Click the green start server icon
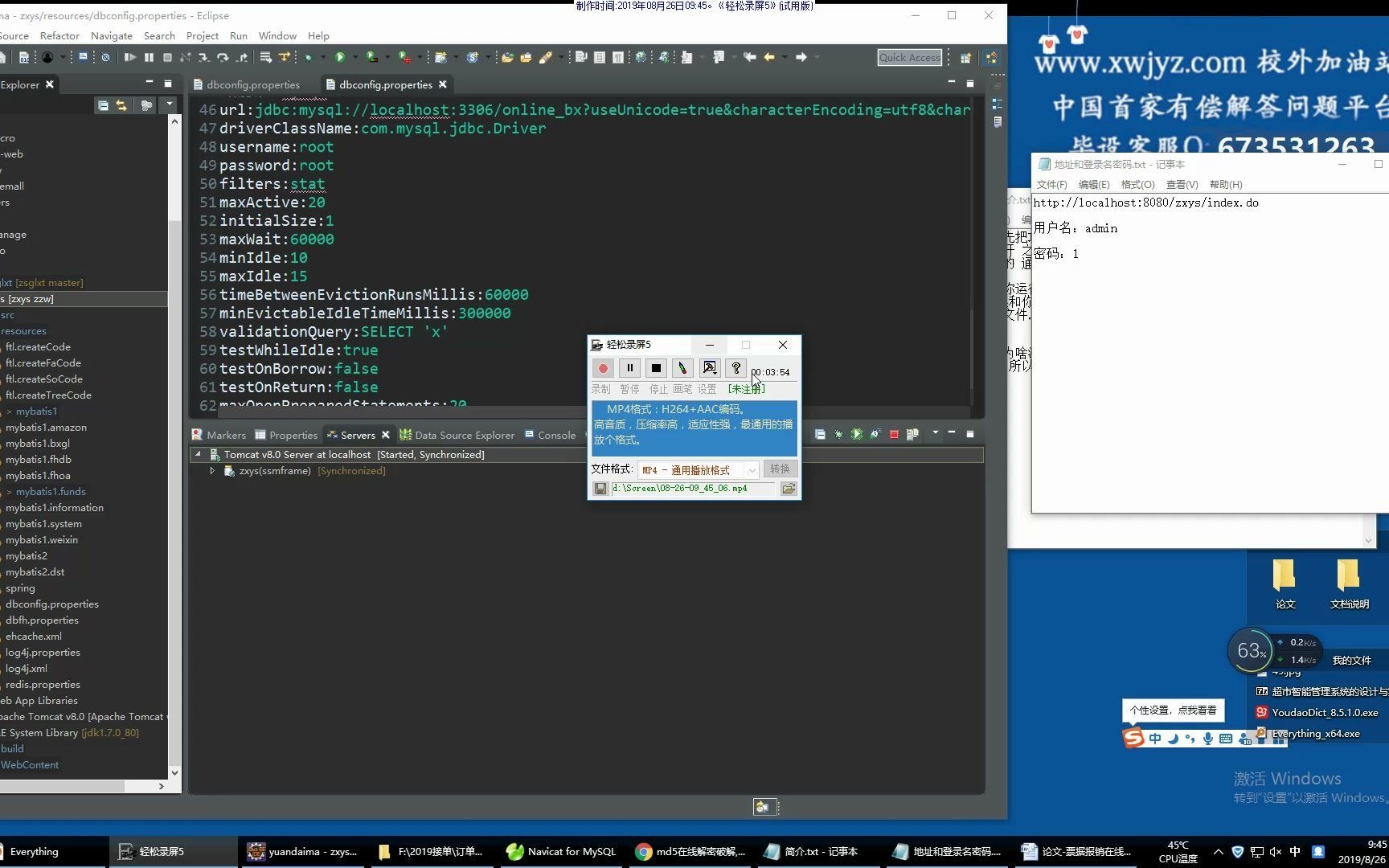This screenshot has height=868, width=1389. coord(857,434)
